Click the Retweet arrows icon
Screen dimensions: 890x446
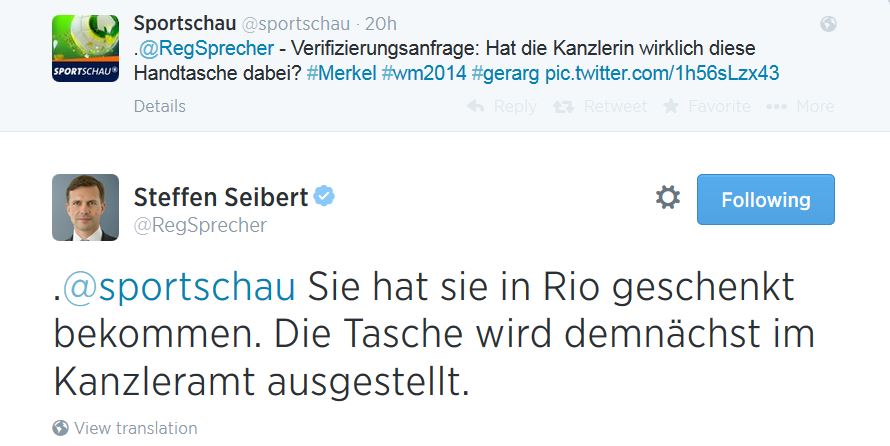pos(563,106)
